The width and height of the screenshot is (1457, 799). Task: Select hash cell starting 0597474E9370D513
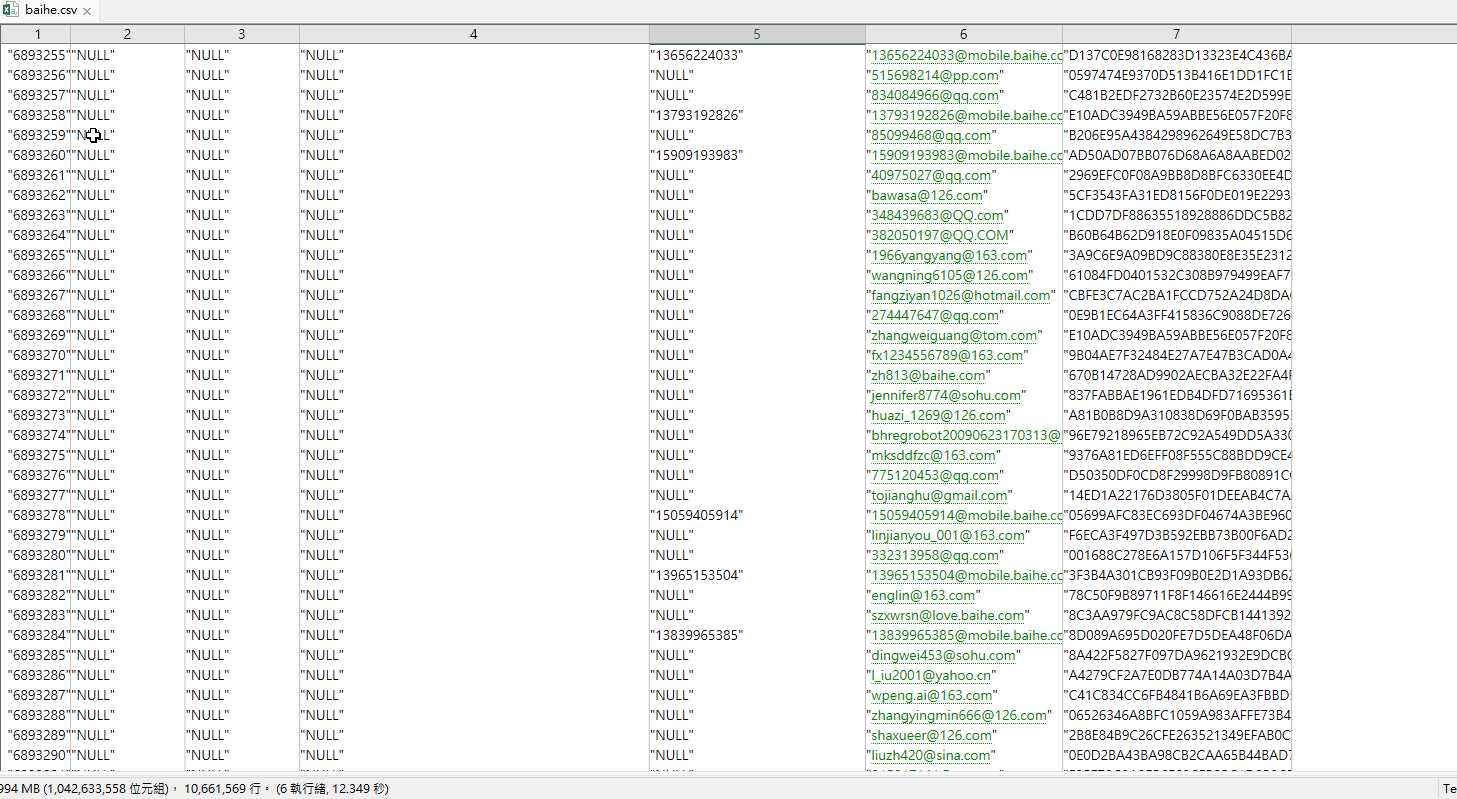(1178, 76)
